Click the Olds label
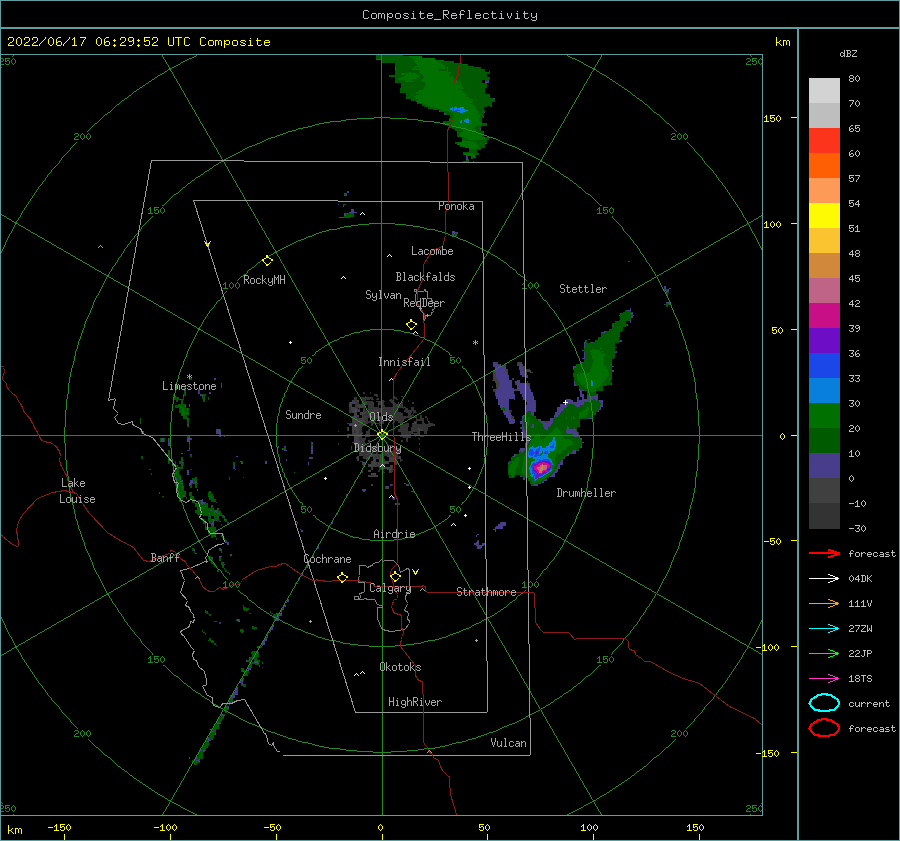This screenshot has width=900, height=841. coord(381,417)
